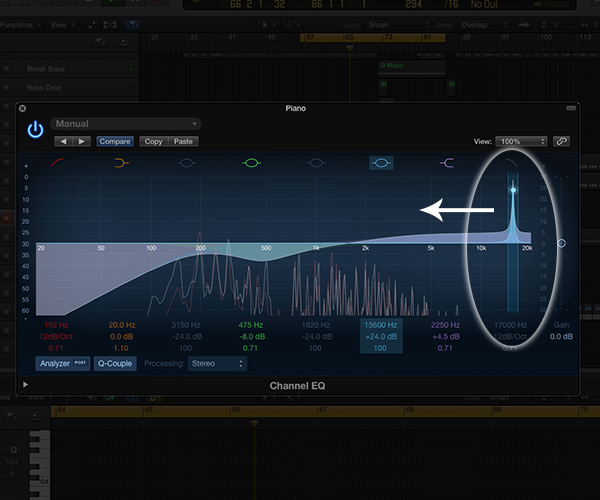Select the +4.5 dB gain value
The height and width of the screenshot is (500, 600).
click(x=445, y=337)
